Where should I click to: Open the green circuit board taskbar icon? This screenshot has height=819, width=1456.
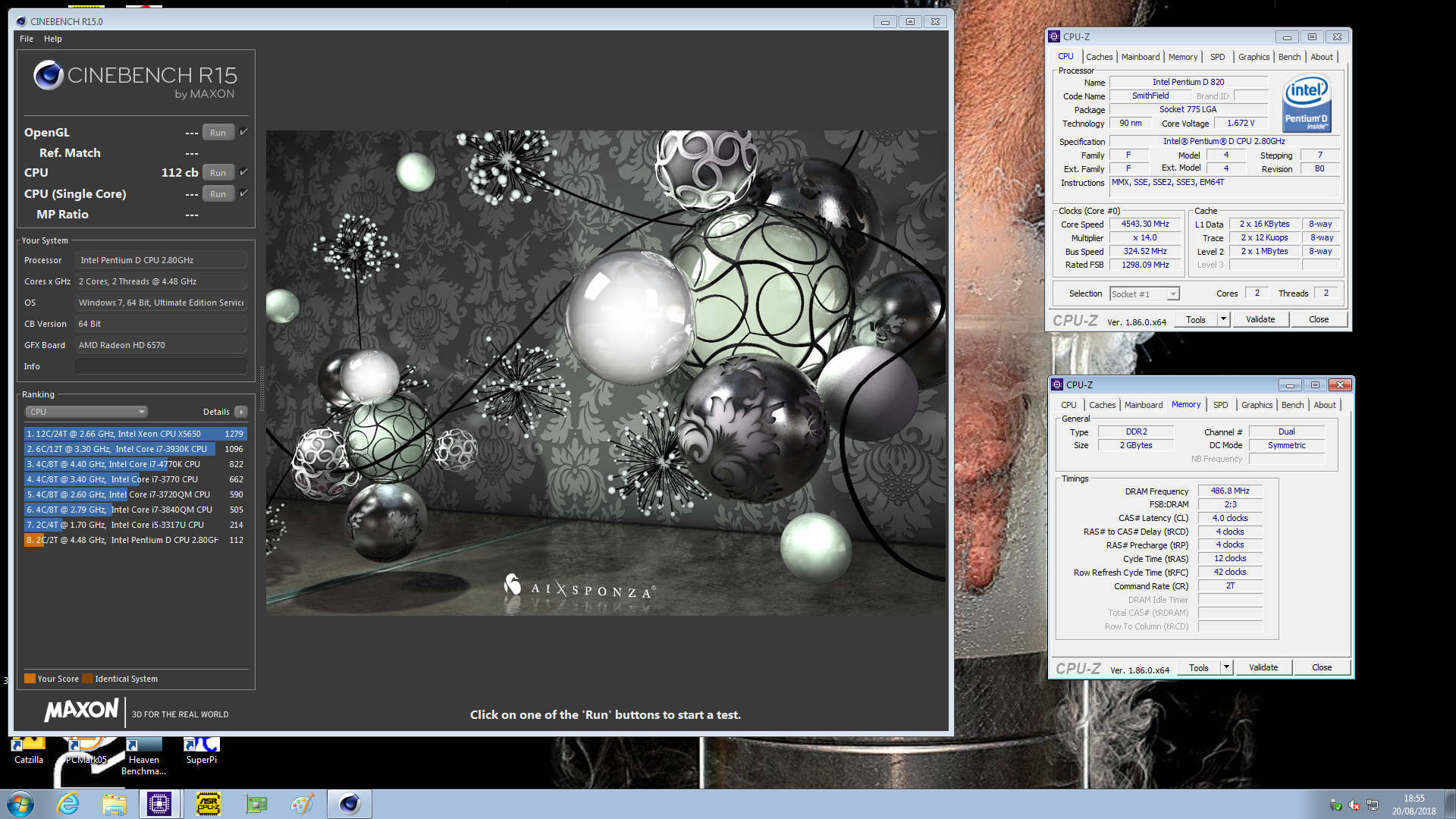click(256, 804)
